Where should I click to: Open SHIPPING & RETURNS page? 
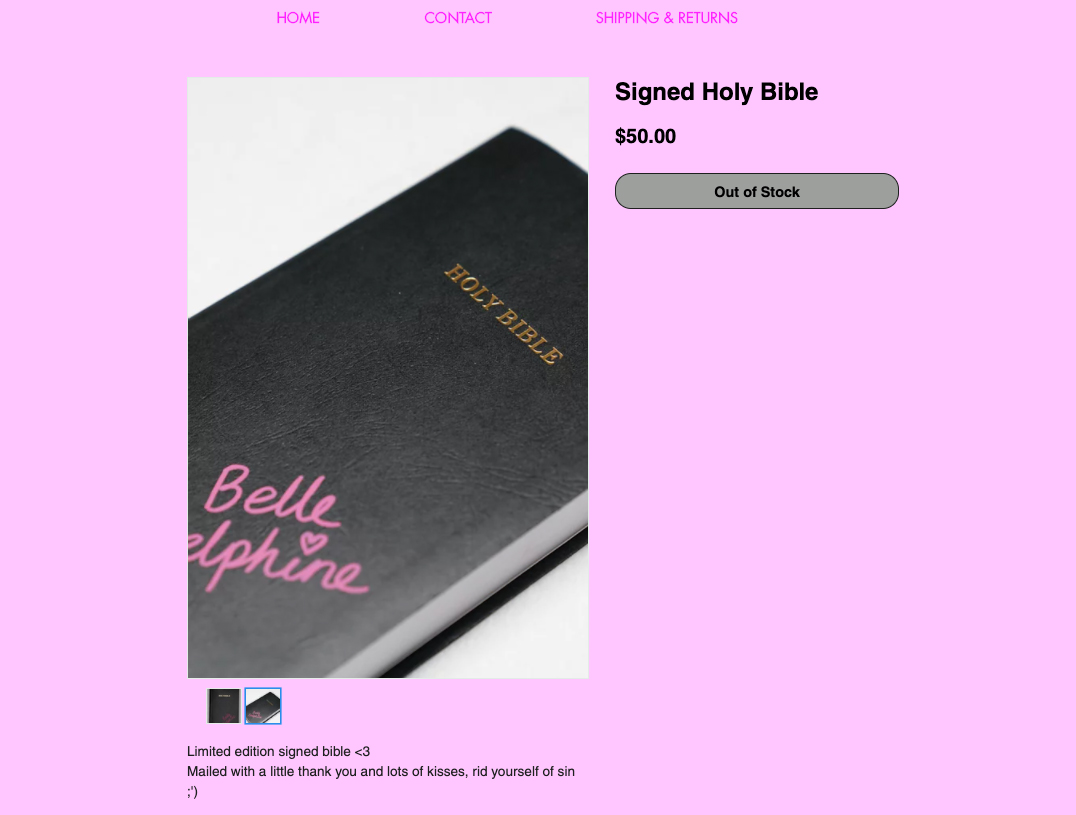click(x=666, y=18)
